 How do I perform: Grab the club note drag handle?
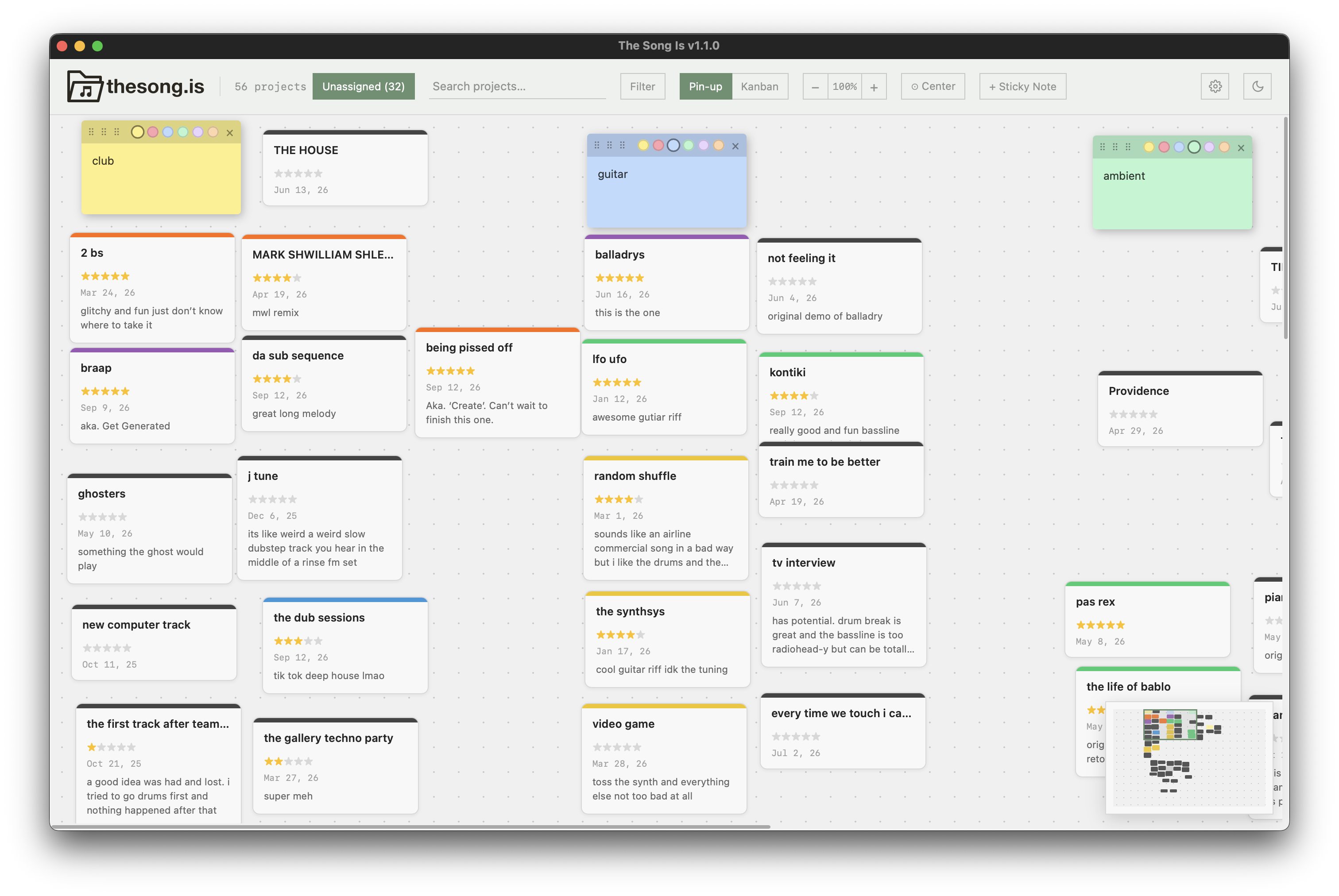point(104,132)
